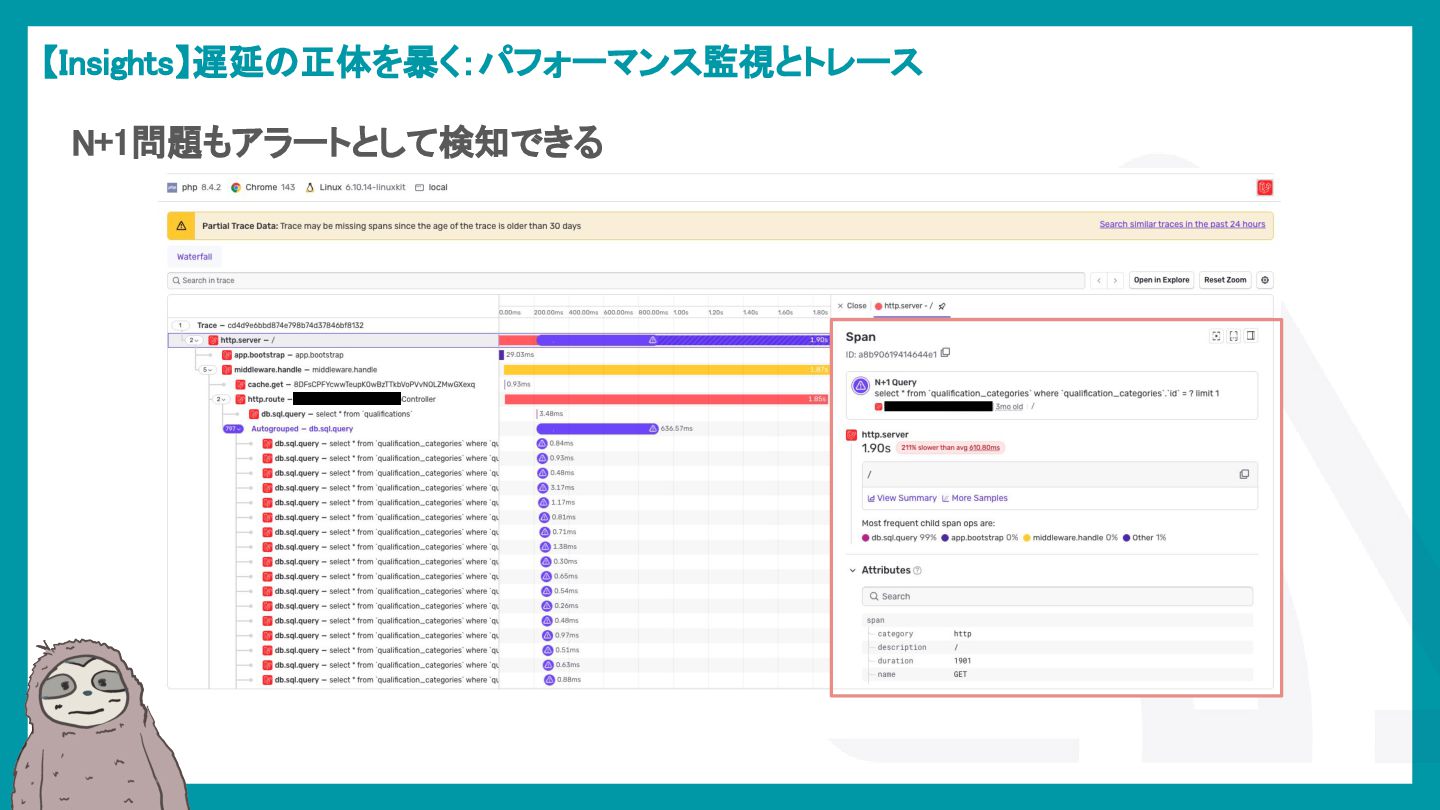
Task: Collapse the 797 autogrouped db.sql.query spans
Action: click(232, 428)
